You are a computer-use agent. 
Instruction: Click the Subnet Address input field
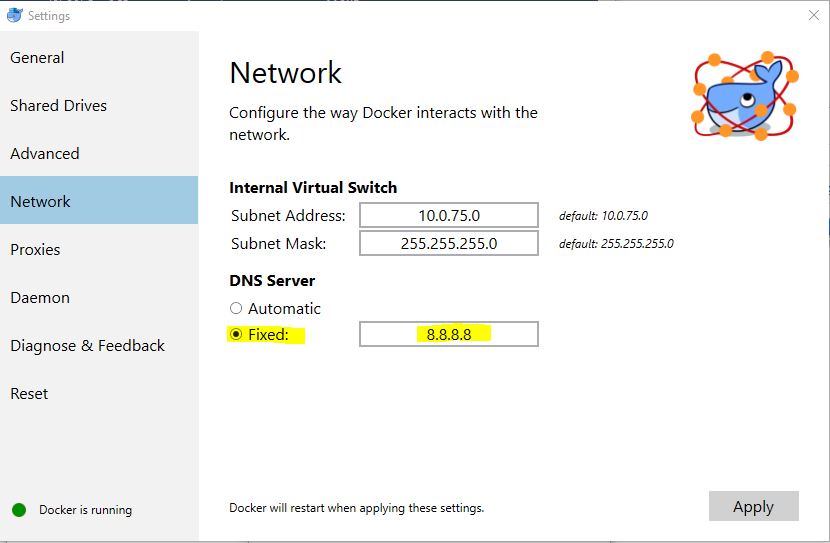click(x=449, y=215)
